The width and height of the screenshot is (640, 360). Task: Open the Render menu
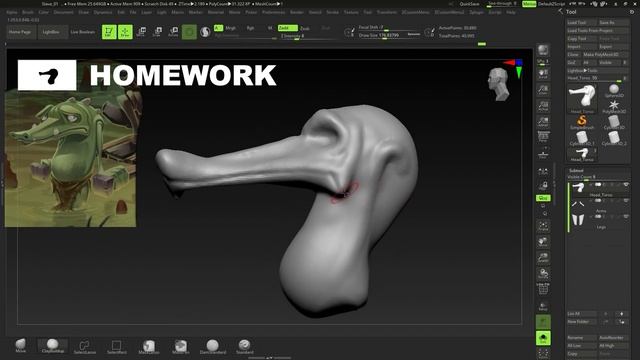click(297, 12)
